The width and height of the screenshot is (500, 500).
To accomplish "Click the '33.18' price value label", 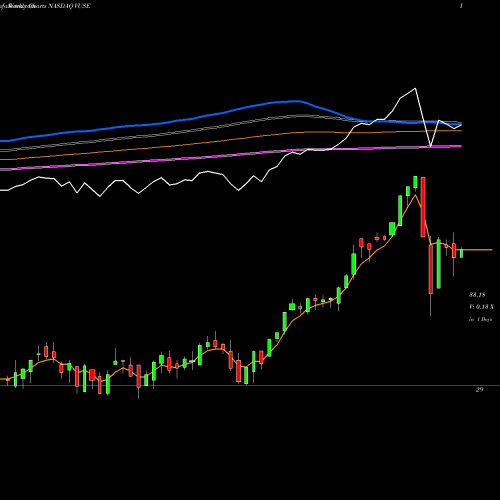I will click(x=477, y=295).
